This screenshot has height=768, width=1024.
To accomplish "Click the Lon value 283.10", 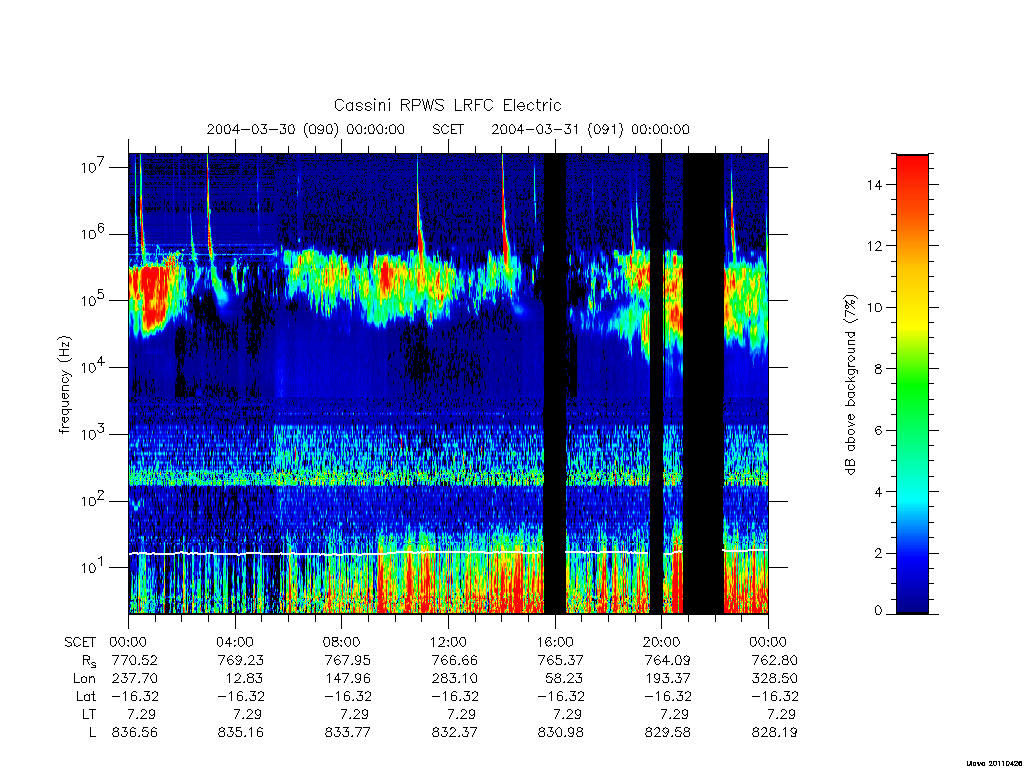I will point(454,679).
